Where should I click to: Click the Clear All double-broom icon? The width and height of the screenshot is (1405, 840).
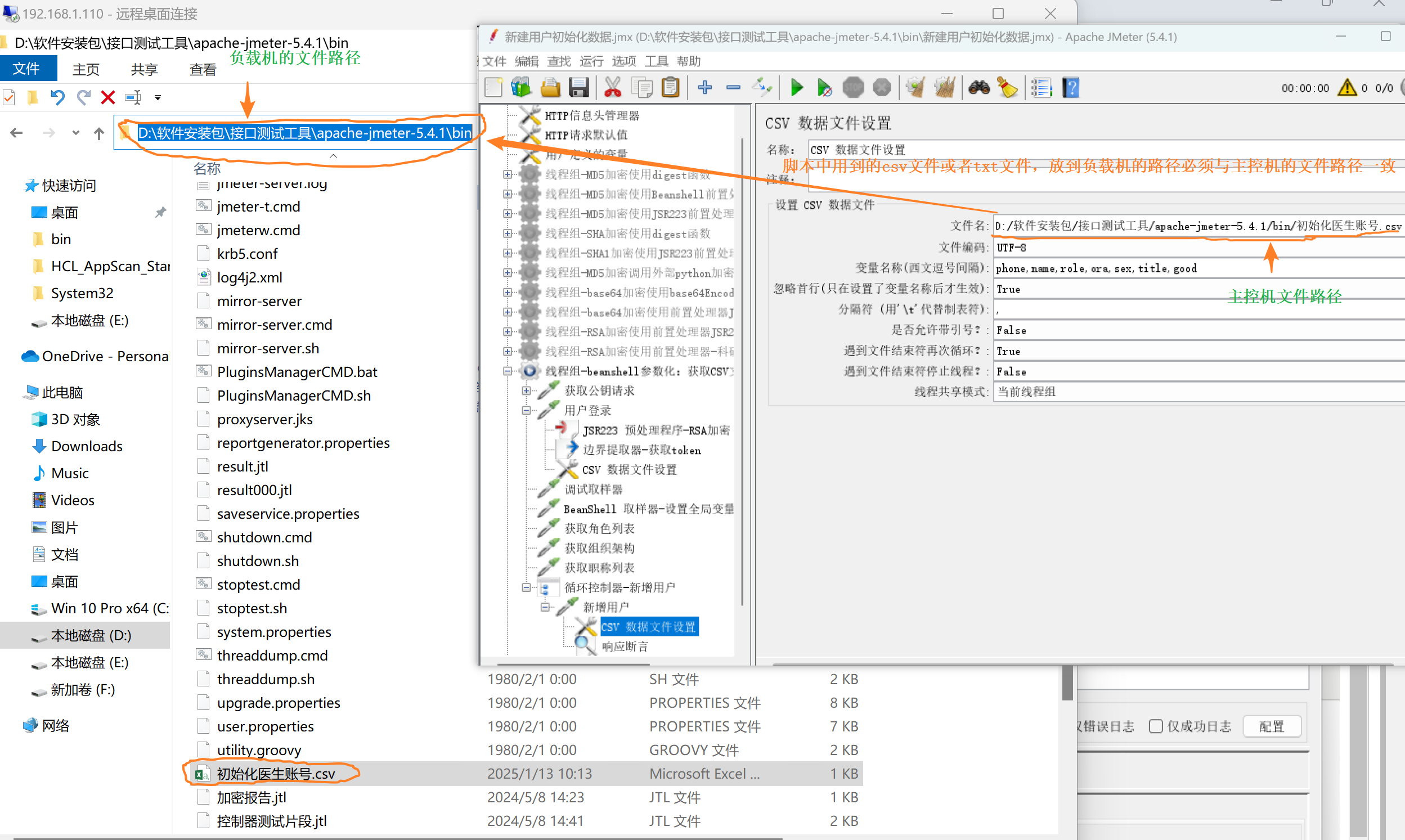[944, 88]
